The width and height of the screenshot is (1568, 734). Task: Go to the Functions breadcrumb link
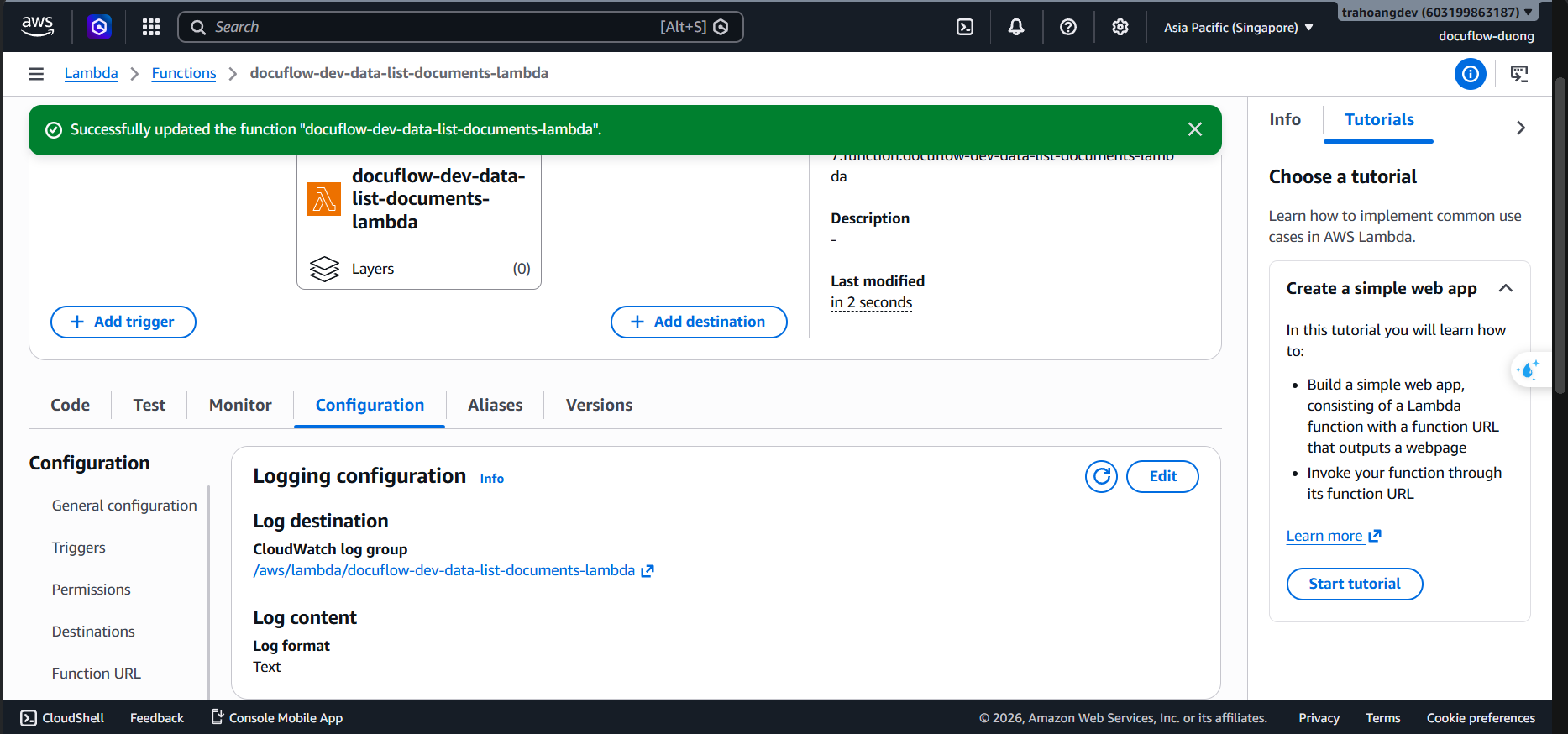[x=184, y=73]
